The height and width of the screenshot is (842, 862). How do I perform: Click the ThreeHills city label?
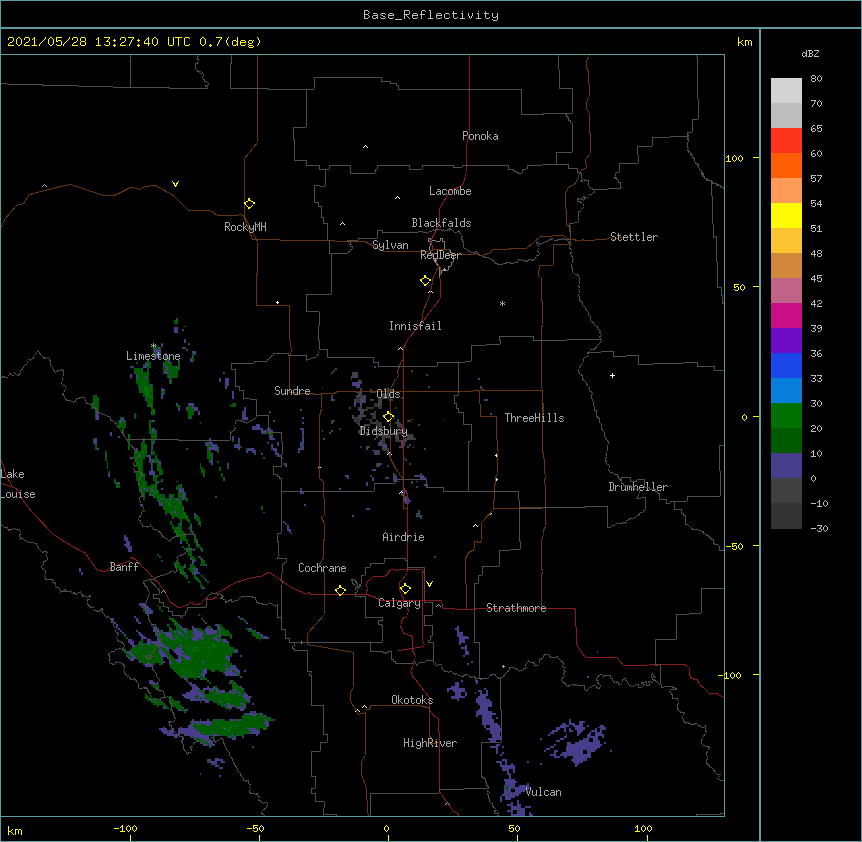(x=534, y=418)
